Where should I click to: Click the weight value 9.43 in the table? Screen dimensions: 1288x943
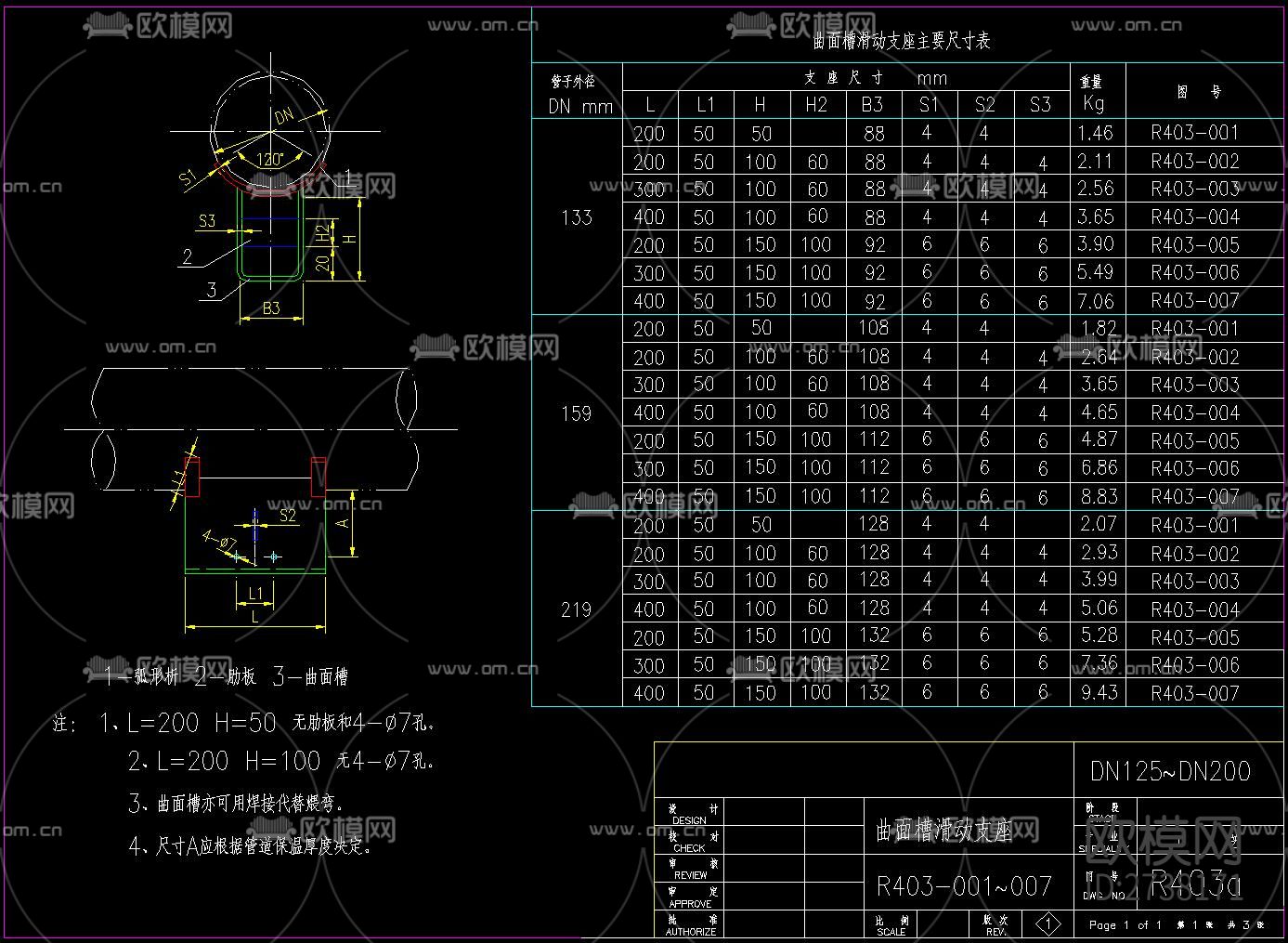click(x=1098, y=692)
